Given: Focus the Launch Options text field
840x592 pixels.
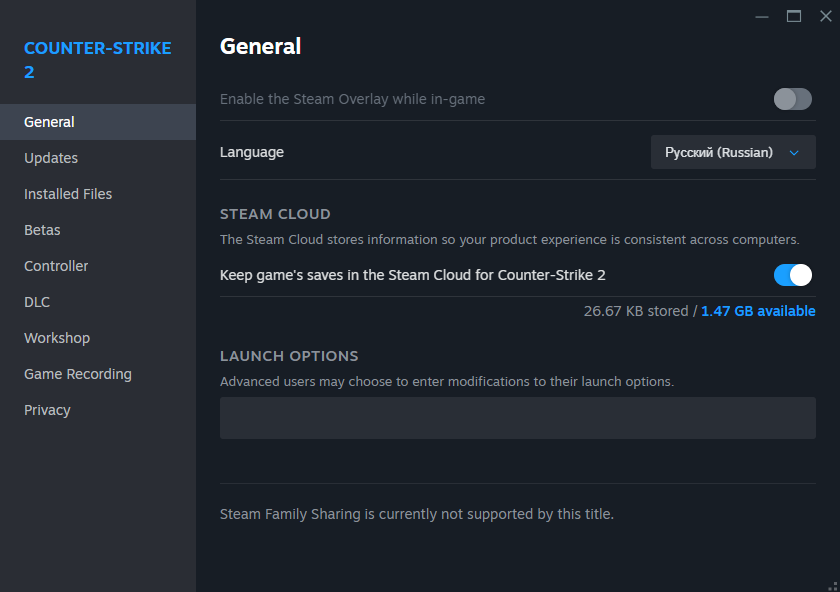Looking at the screenshot, I should click(518, 418).
